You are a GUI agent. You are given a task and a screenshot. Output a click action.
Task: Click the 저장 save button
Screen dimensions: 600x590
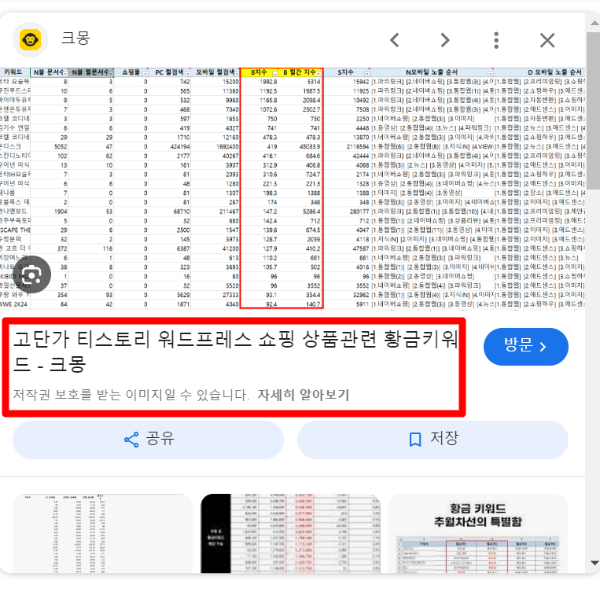pos(433,440)
